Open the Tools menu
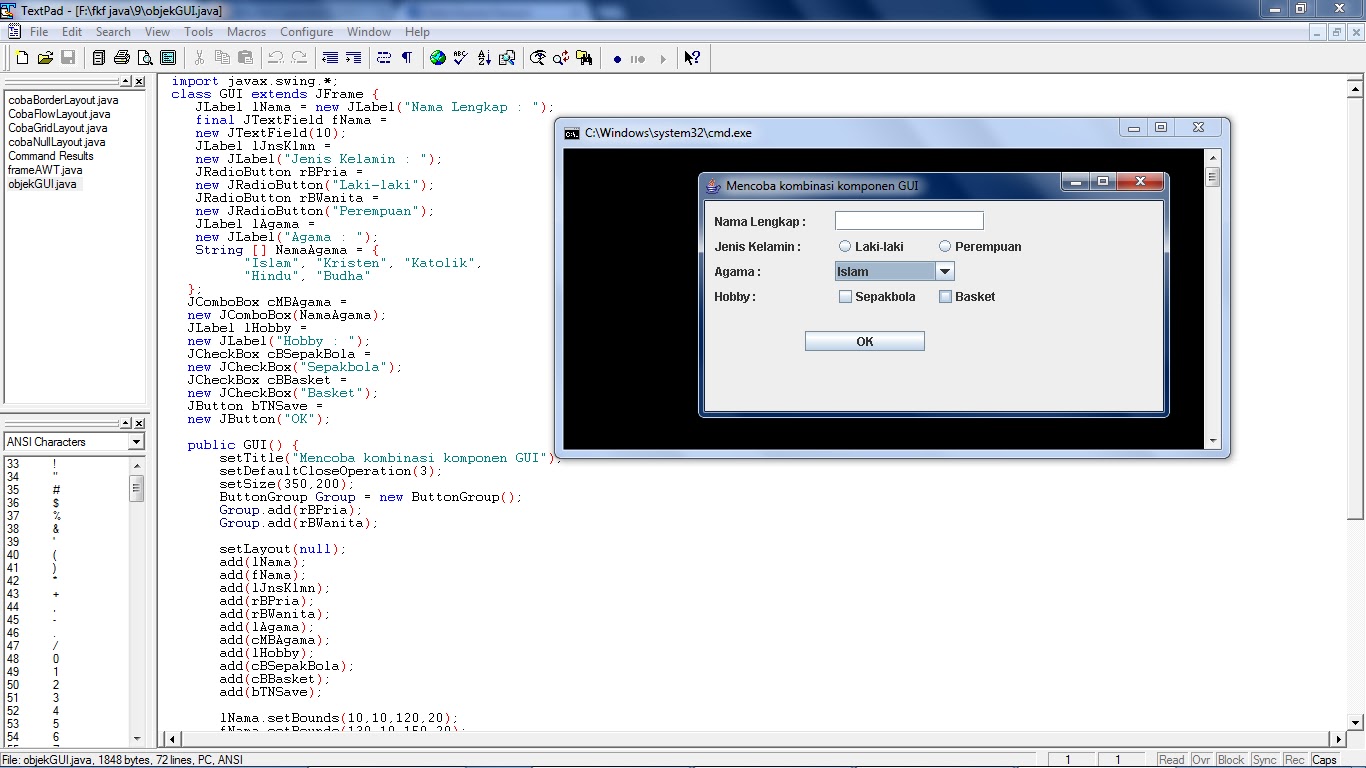 click(x=198, y=32)
